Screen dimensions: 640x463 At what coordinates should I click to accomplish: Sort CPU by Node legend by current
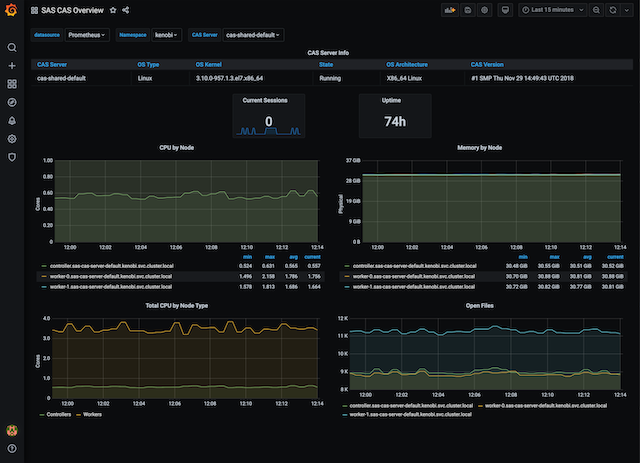coord(312,257)
